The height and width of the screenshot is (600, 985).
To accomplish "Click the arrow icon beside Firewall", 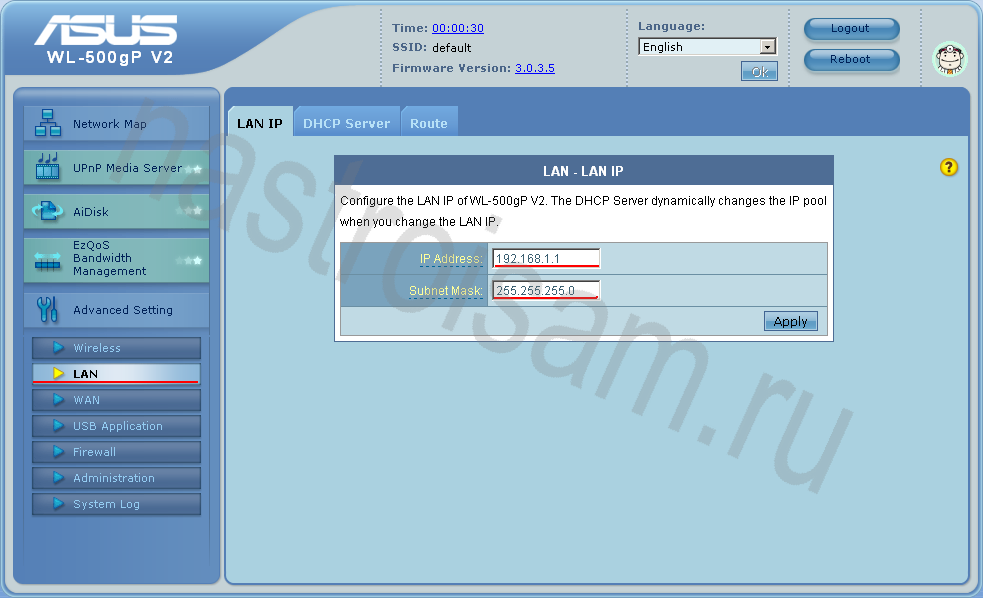I will point(58,452).
